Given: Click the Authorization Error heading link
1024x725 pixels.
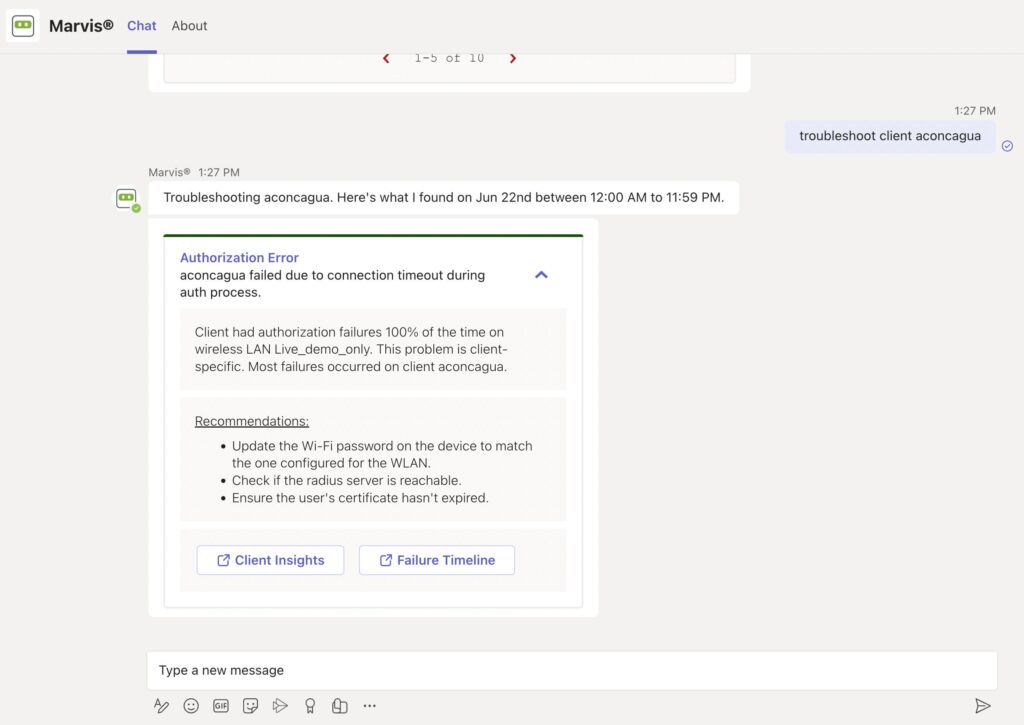Looking at the screenshot, I should pyautogui.click(x=239, y=258).
